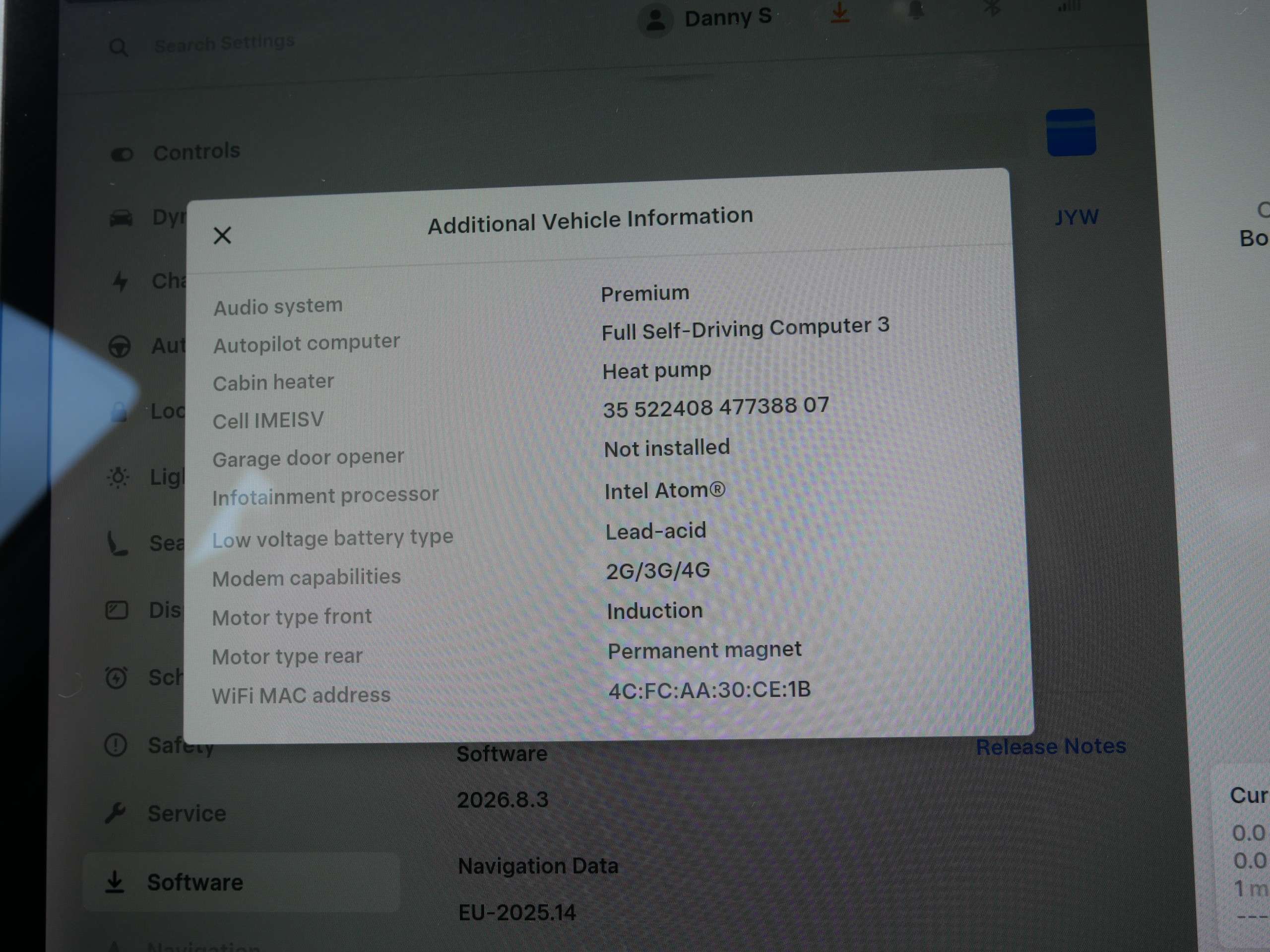Select the Autopilot computer label
This screenshot has height=952, width=1270.
(x=307, y=343)
